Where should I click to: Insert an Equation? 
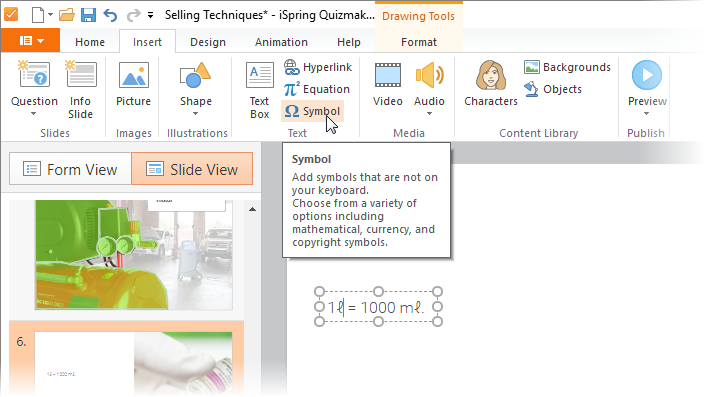pos(316,89)
